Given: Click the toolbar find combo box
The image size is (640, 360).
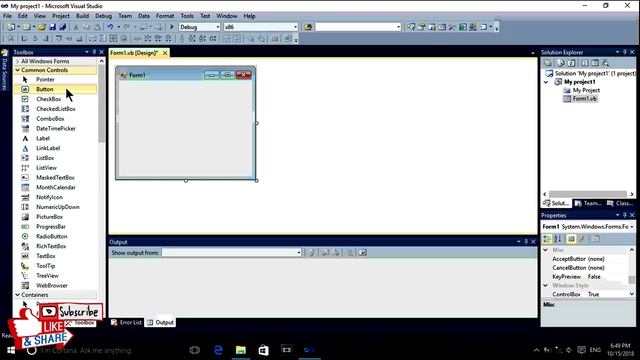Looking at the screenshot, I should coord(358,27).
